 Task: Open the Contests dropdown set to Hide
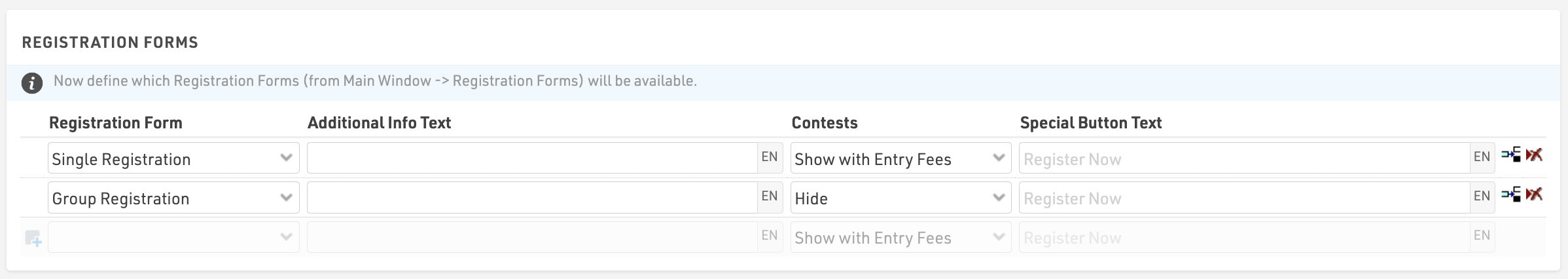coord(900,198)
